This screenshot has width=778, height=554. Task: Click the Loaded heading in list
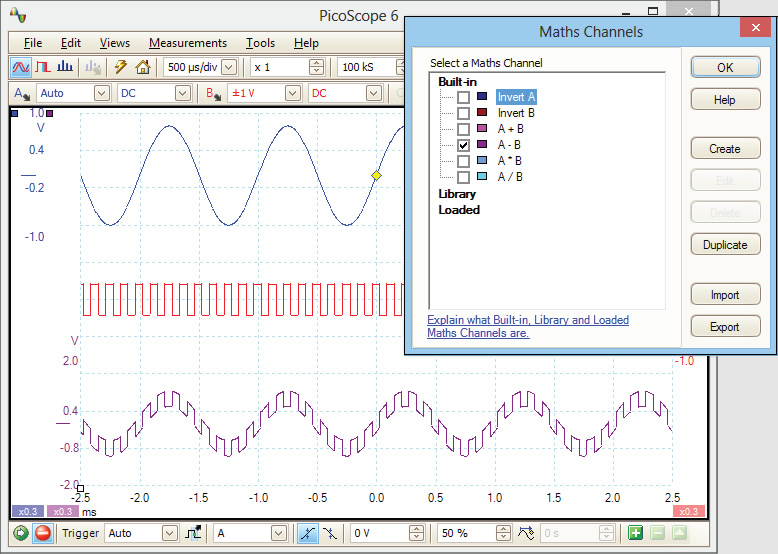pyautogui.click(x=459, y=210)
